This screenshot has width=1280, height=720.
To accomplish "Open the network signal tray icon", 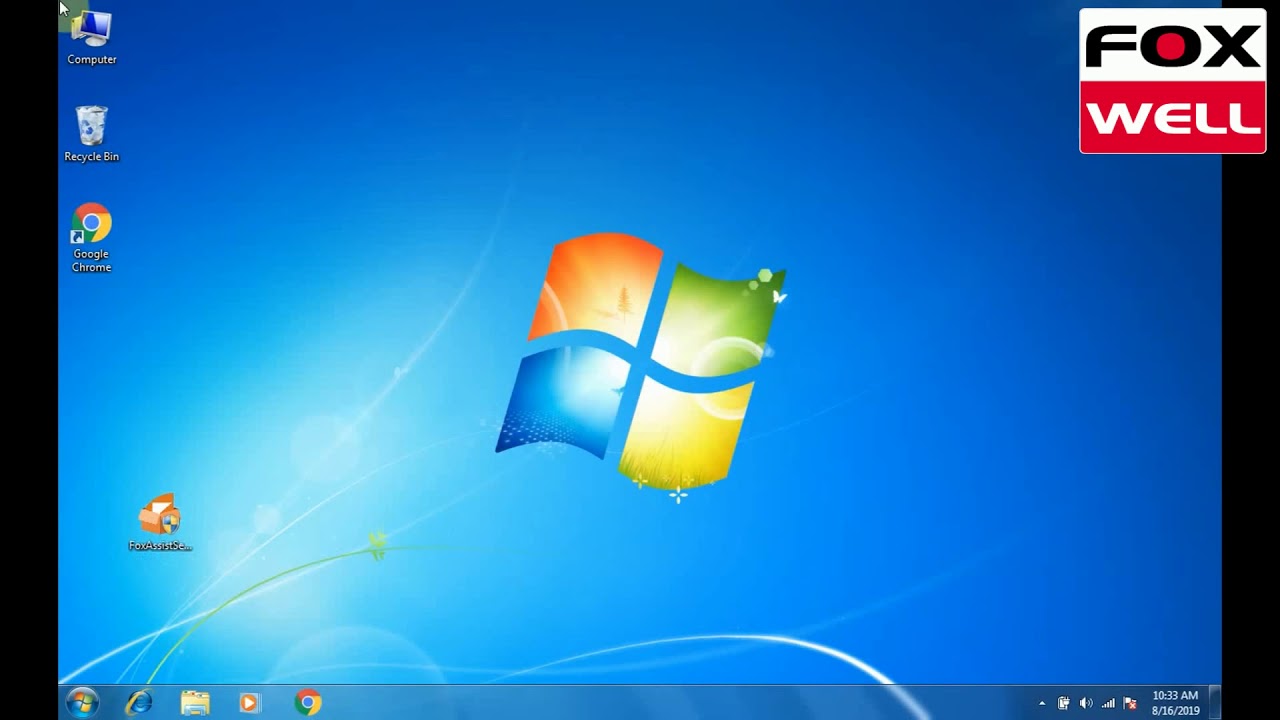I will [x=1108, y=703].
